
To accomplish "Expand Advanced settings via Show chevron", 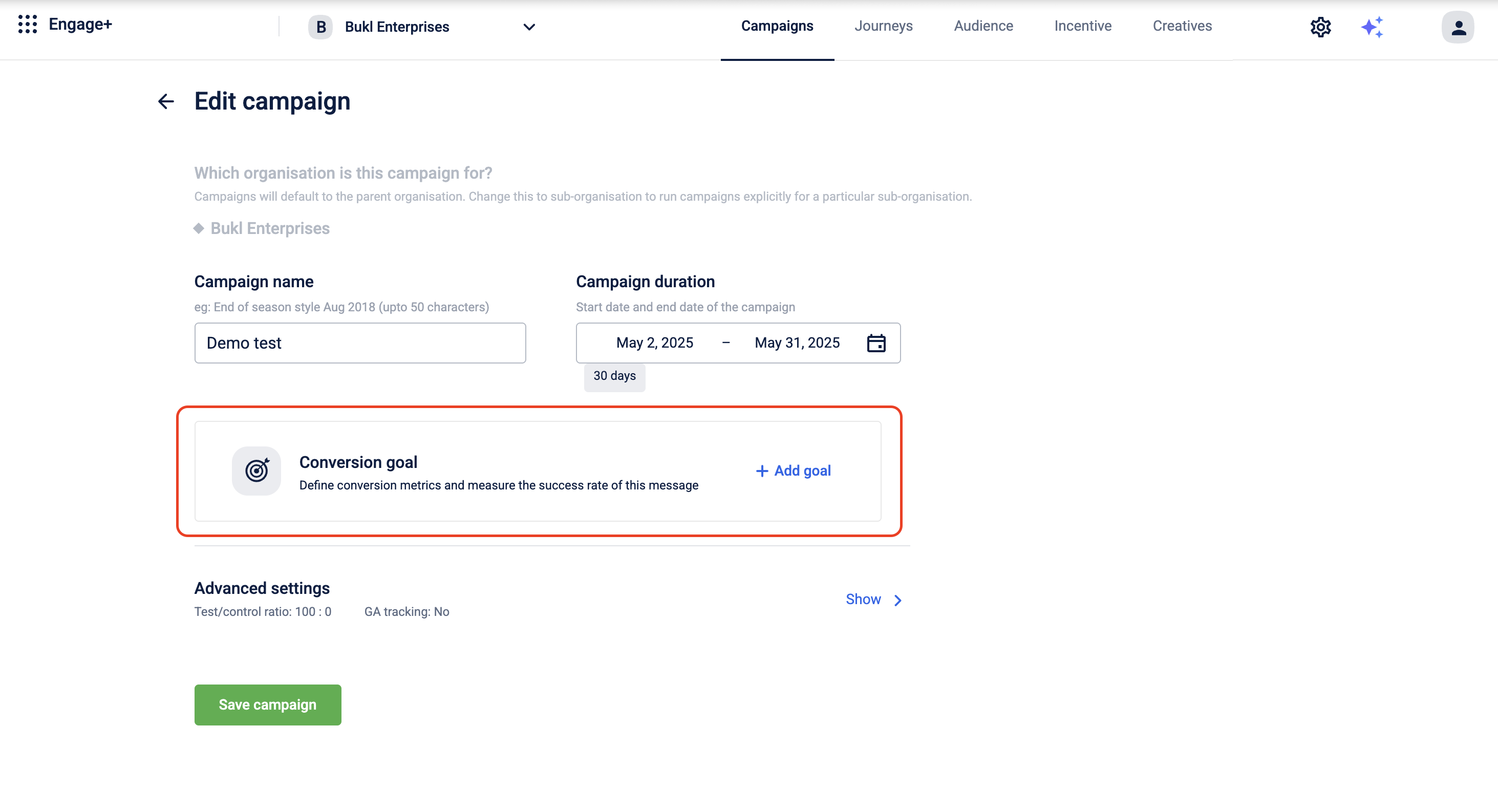I will pos(898,600).
